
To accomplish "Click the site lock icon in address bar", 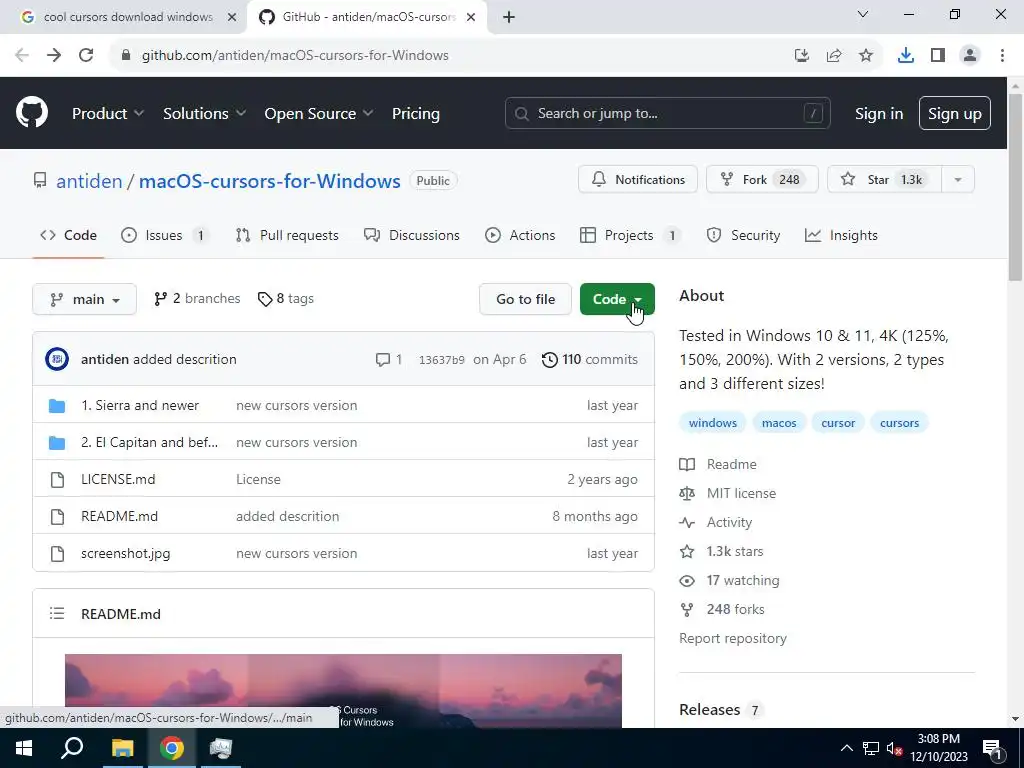I will 126,56.
